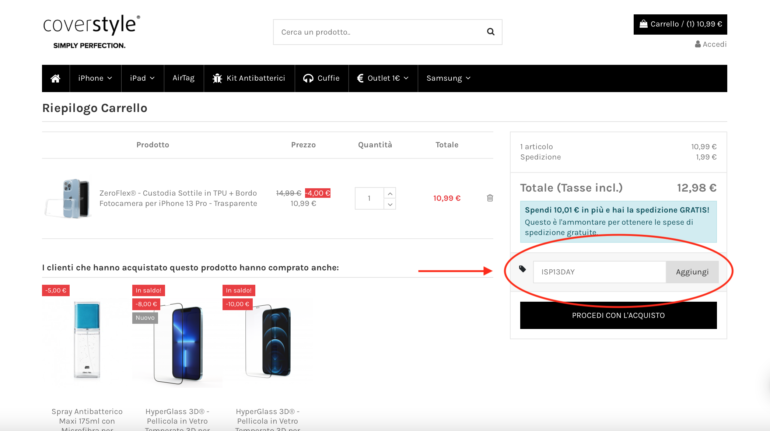Open Spray Antibatterico product image
The width and height of the screenshot is (770, 431).
[x=87, y=341]
